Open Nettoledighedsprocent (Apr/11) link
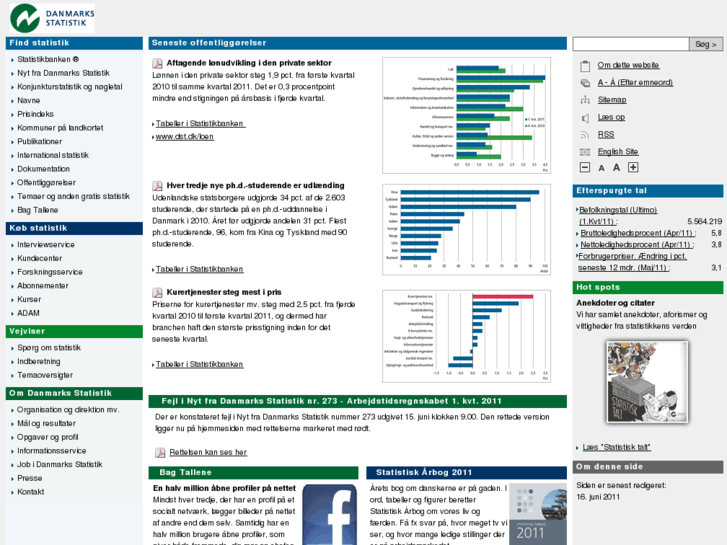 click(x=637, y=245)
